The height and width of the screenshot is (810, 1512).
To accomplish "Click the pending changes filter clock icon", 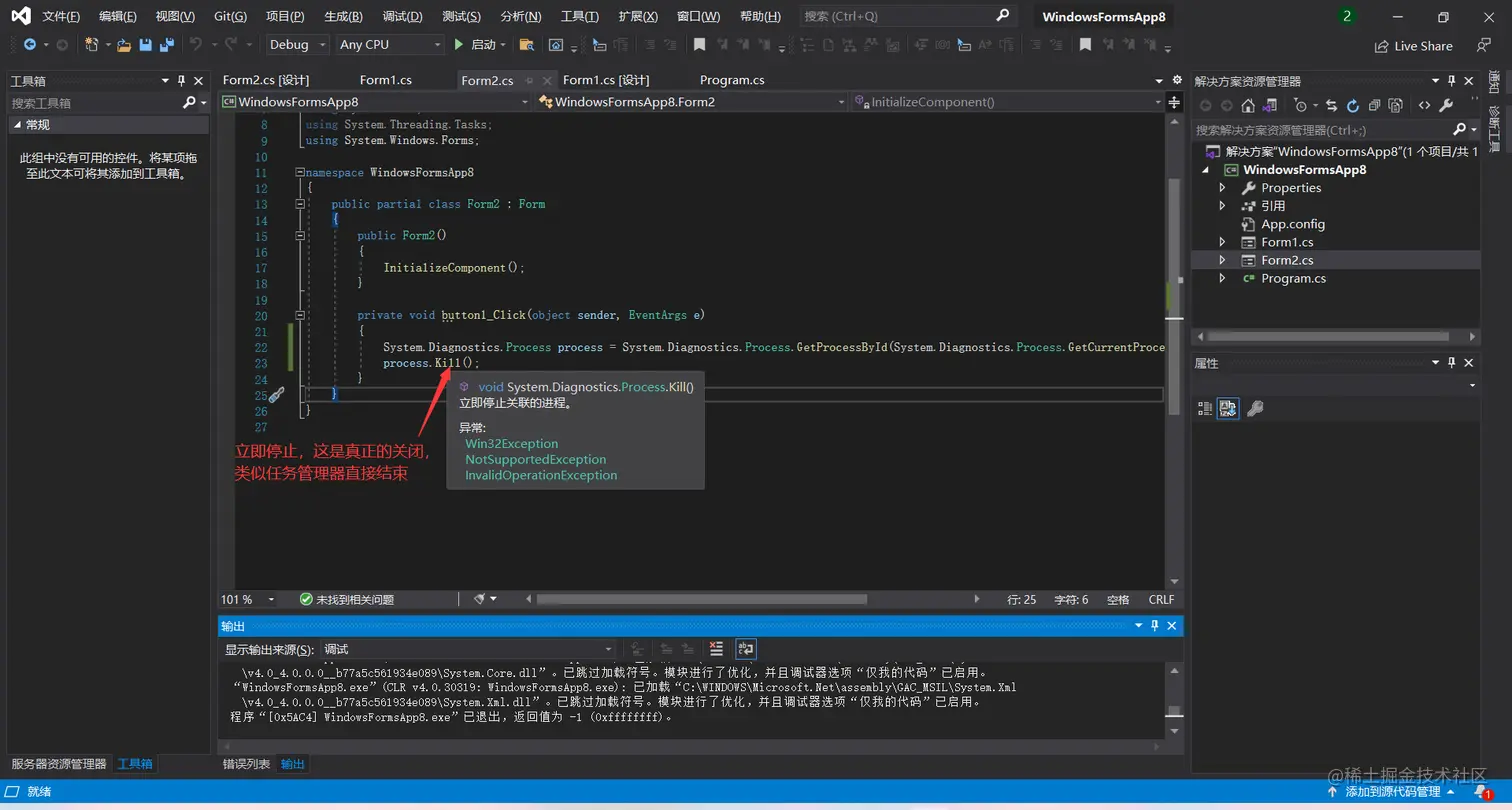I will click(1300, 105).
